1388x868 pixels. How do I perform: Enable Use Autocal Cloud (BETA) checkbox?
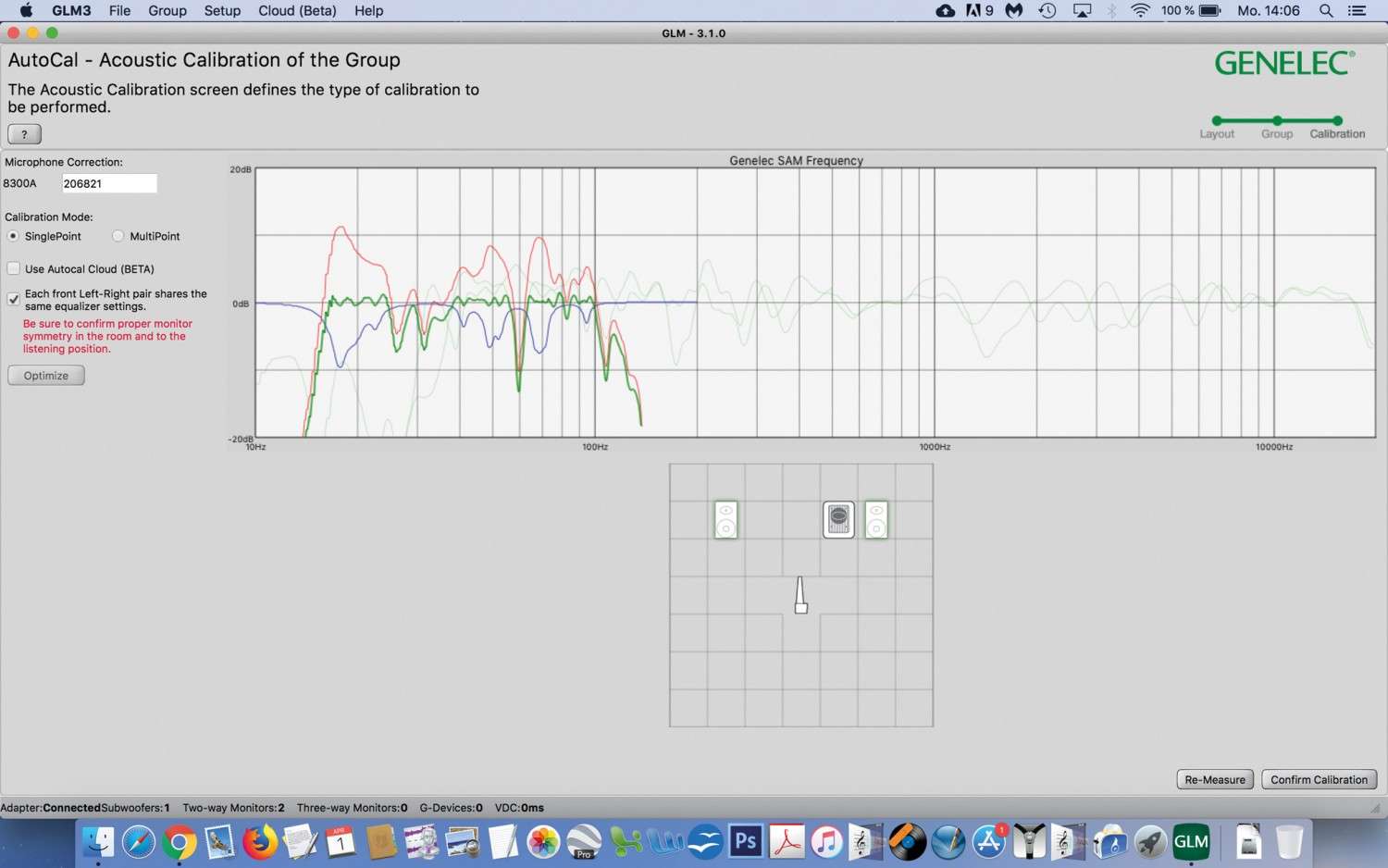[14, 268]
